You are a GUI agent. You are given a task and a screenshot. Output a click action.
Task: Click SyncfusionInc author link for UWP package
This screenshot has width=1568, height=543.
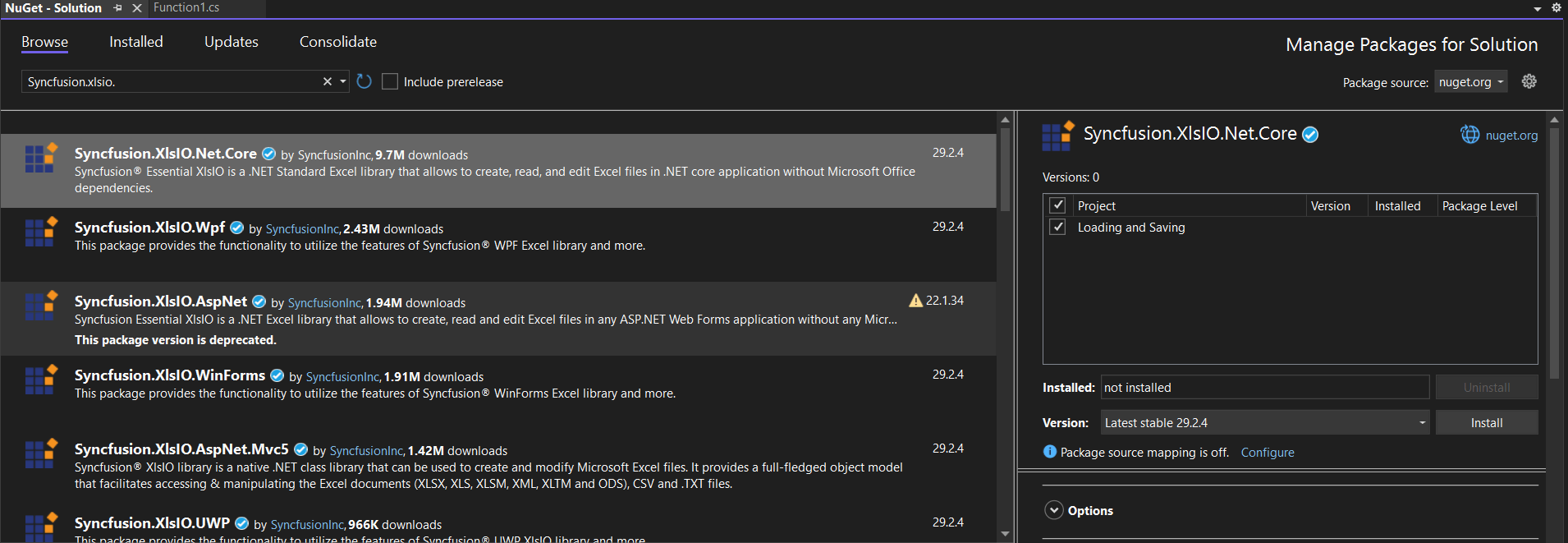pyautogui.click(x=307, y=525)
